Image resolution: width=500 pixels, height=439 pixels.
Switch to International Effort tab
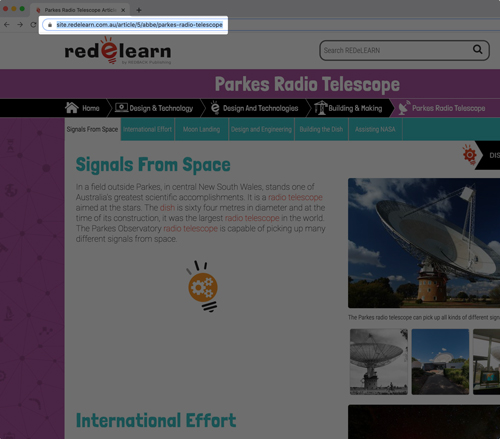point(147,129)
